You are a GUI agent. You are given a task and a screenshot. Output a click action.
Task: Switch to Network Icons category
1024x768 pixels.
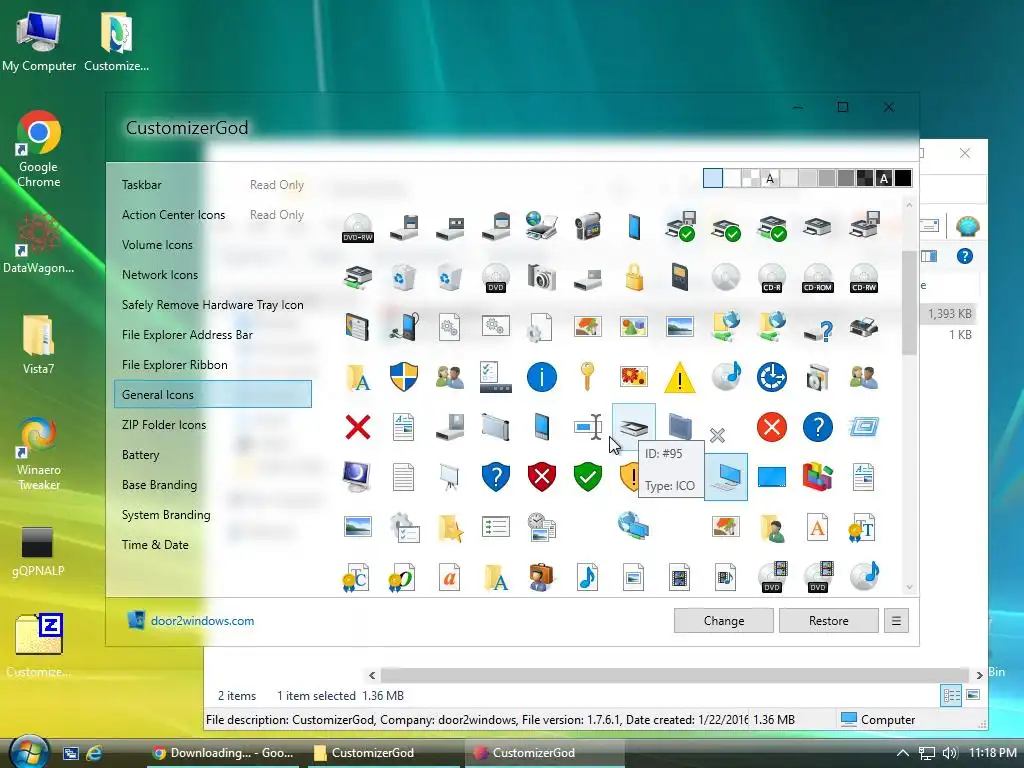(x=160, y=275)
